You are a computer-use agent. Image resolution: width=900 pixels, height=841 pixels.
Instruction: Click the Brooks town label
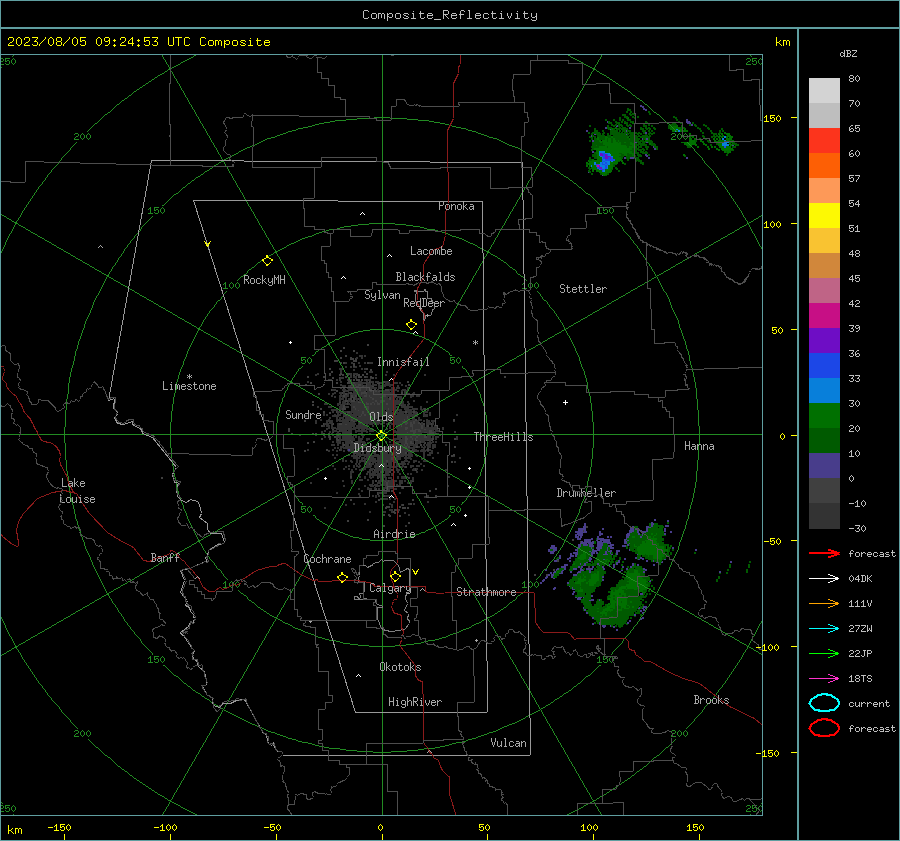pos(711,700)
